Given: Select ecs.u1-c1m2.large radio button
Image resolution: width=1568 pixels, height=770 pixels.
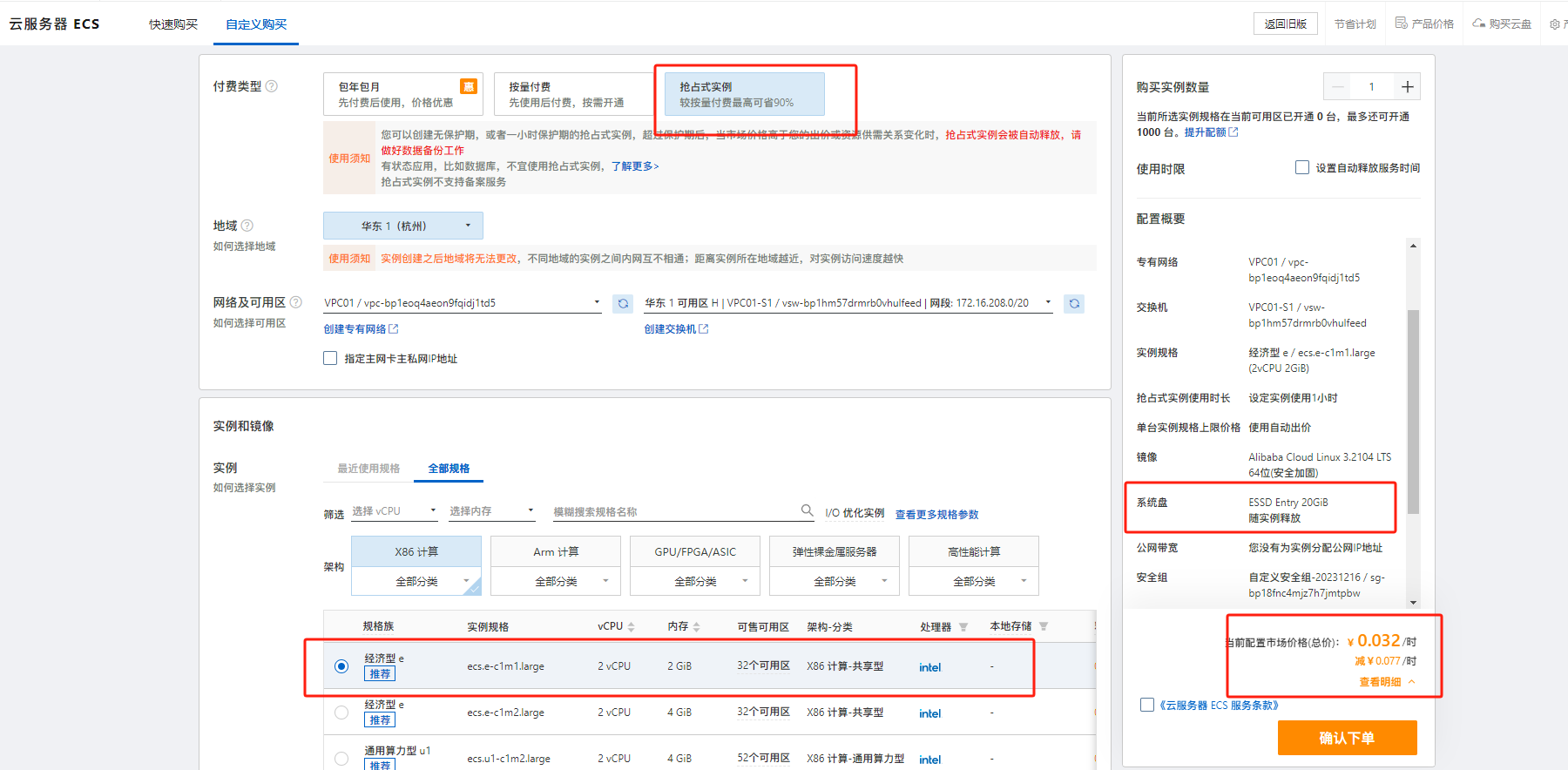Looking at the screenshot, I should (341, 759).
